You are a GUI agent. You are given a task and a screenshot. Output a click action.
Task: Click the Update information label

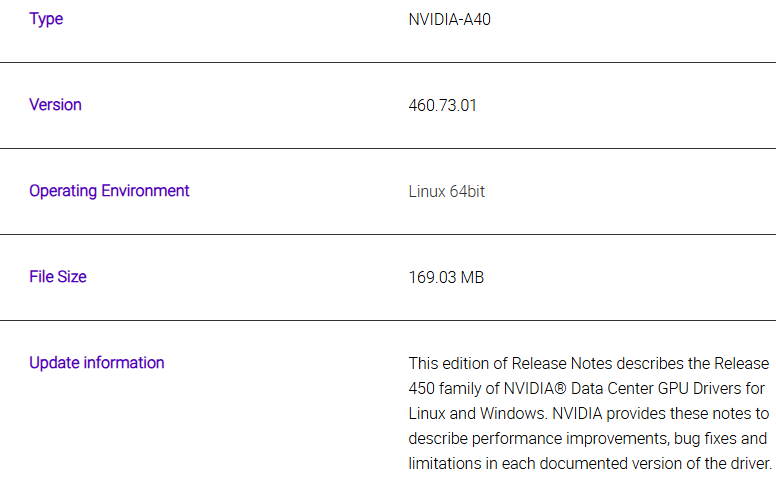pyautogui.click(x=96, y=363)
